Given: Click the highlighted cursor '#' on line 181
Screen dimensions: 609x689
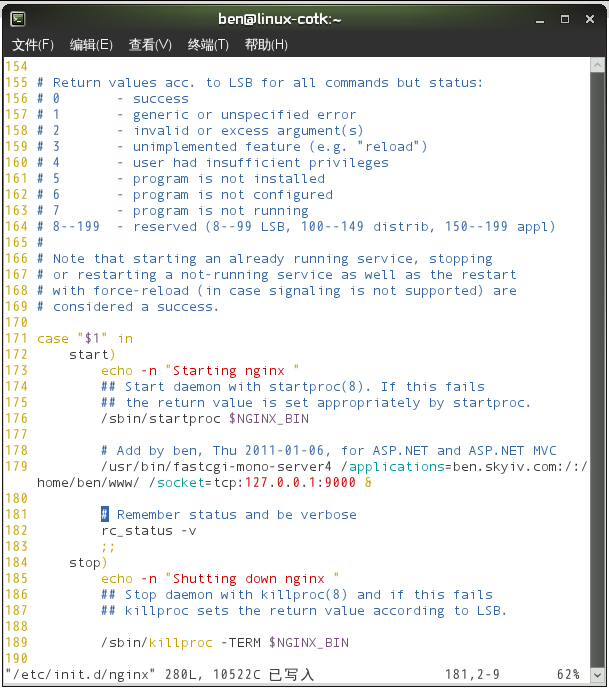Looking at the screenshot, I should (x=105, y=515).
